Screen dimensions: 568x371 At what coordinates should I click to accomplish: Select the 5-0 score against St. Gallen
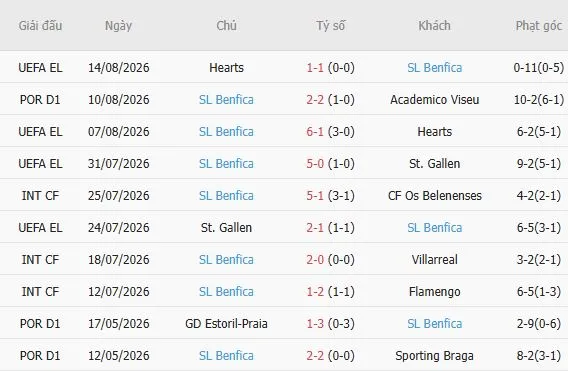pos(315,163)
